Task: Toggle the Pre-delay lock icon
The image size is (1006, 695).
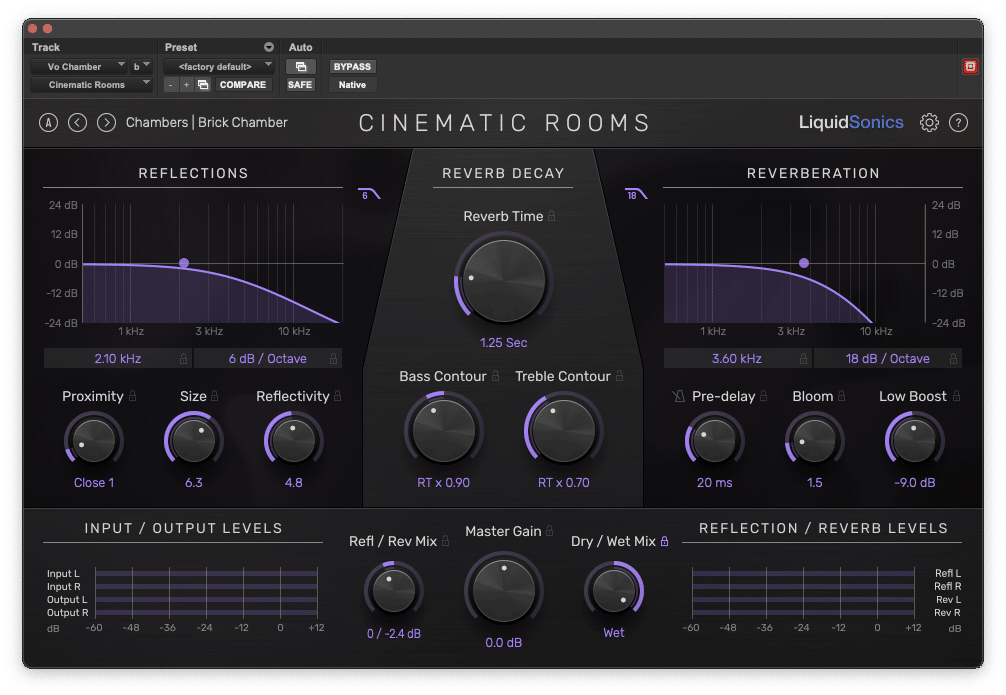Action: tap(763, 395)
